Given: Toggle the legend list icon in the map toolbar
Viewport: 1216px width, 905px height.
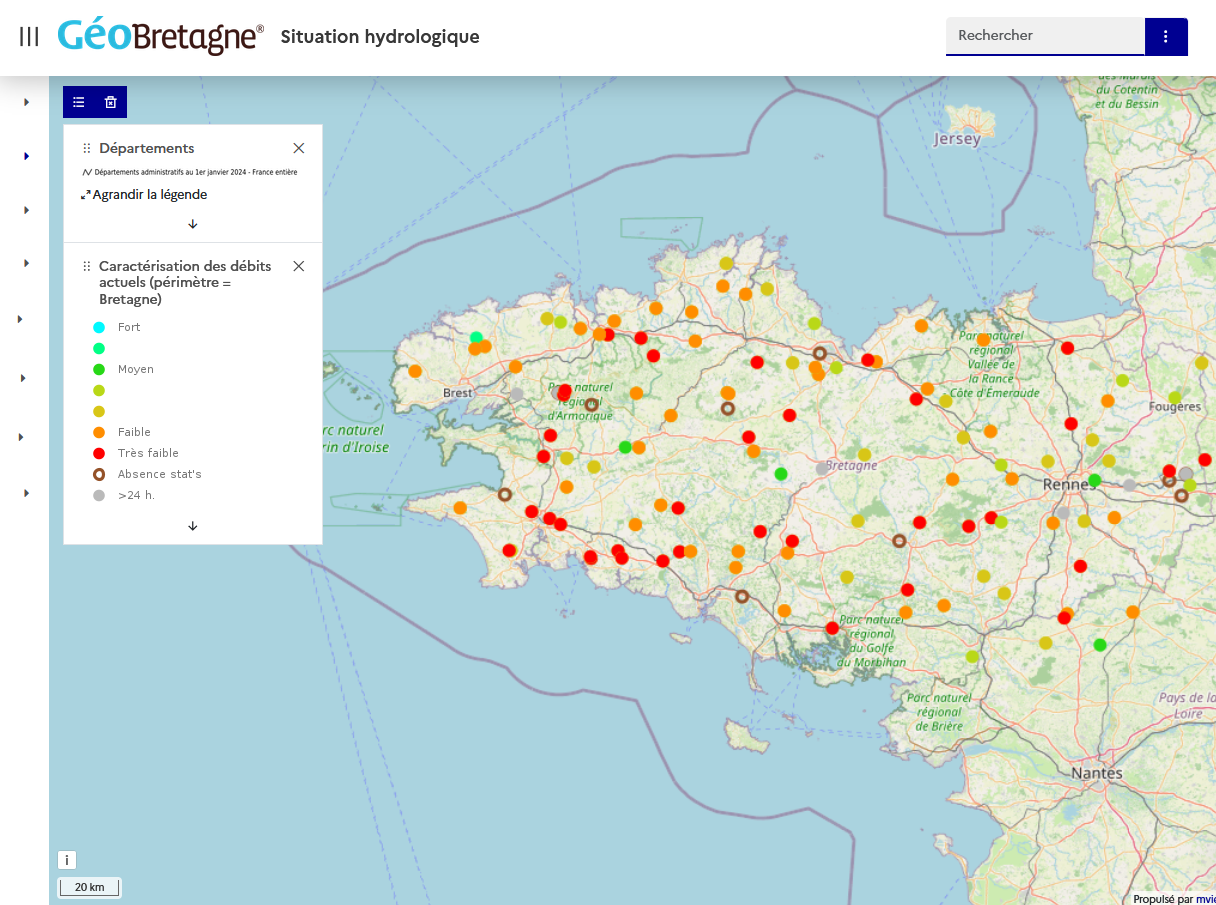Looking at the screenshot, I should [79, 102].
